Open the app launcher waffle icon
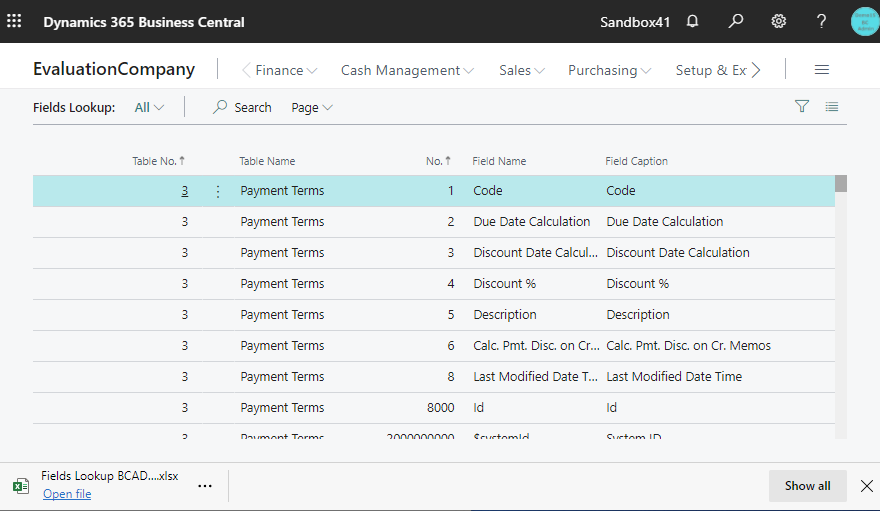The height and width of the screenshot is (511, 880). point(14,21)
